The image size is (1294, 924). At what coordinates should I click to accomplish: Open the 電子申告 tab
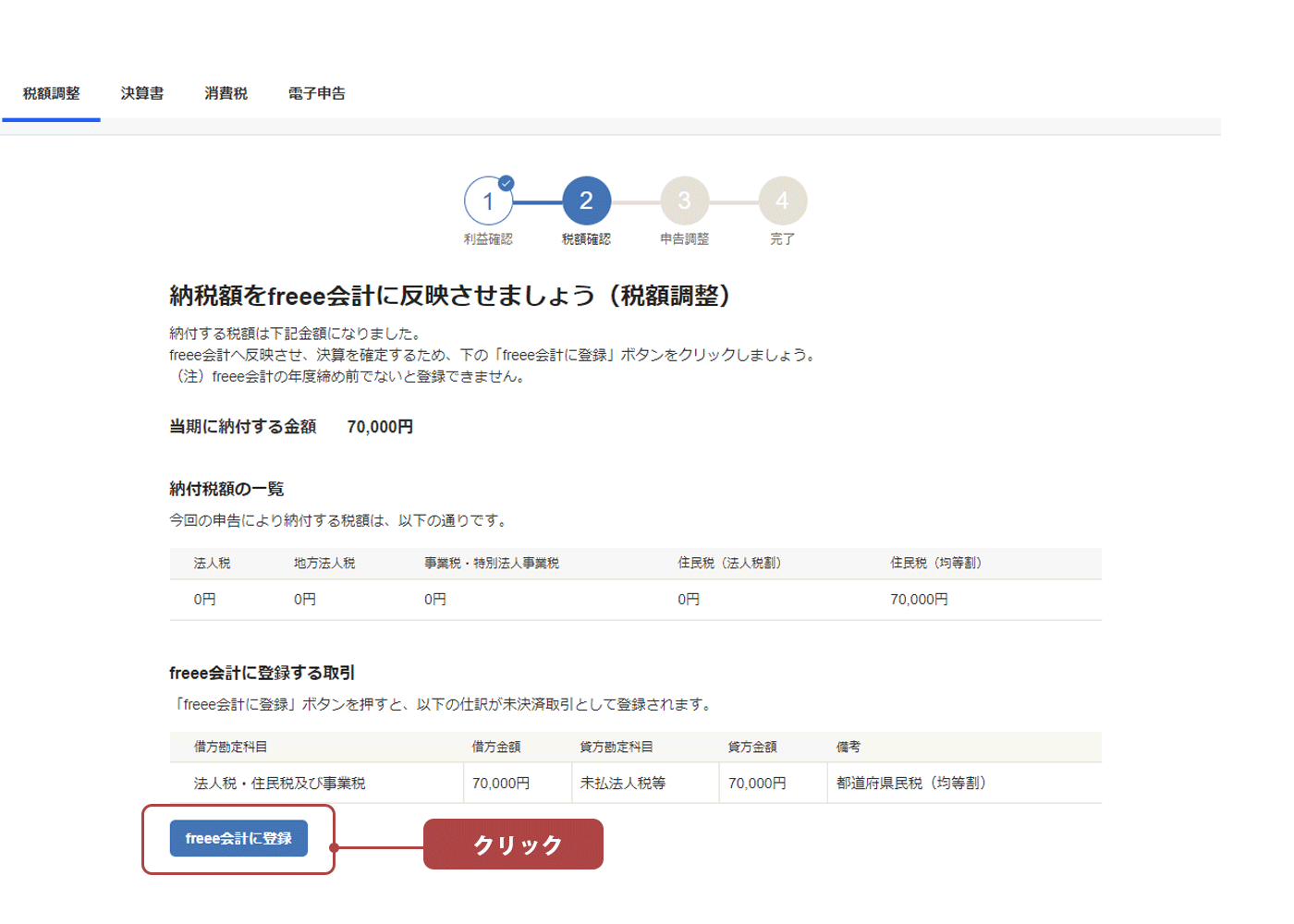[x=317, y=93]
